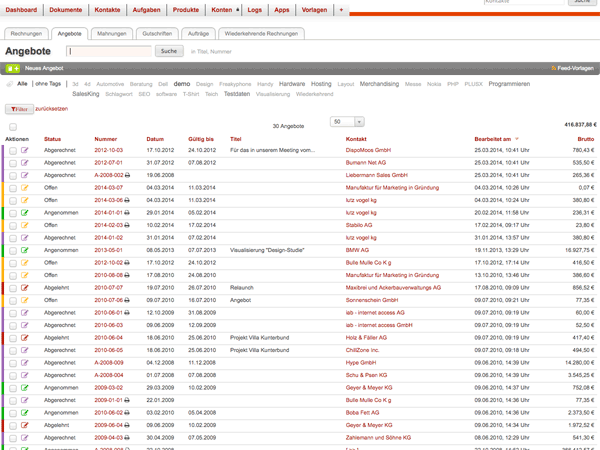Open offer number 2013-05-01
The width and height of the screenshot is (600, 450).
(109, 250)
